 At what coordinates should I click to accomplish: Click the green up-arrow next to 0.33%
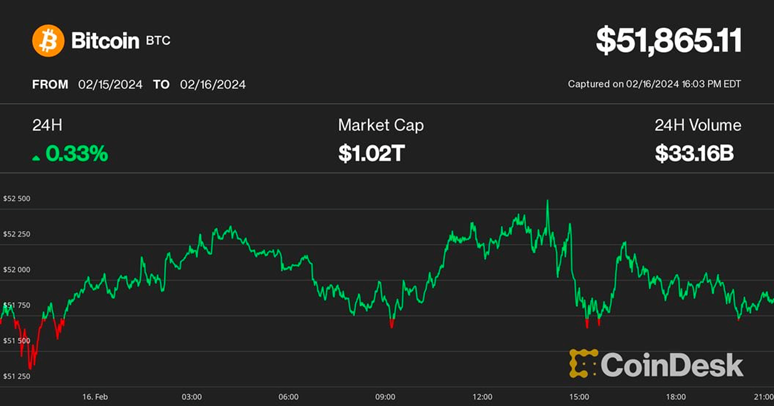pos(37,156)
